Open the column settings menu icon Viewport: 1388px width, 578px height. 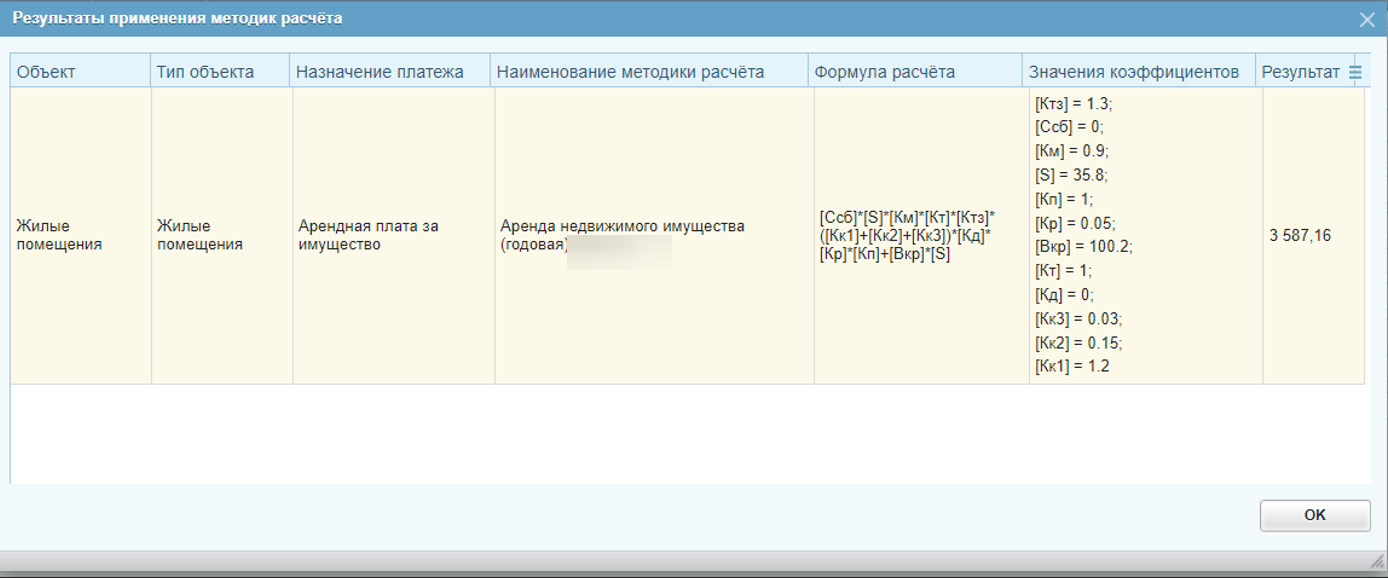point(1355,72)
